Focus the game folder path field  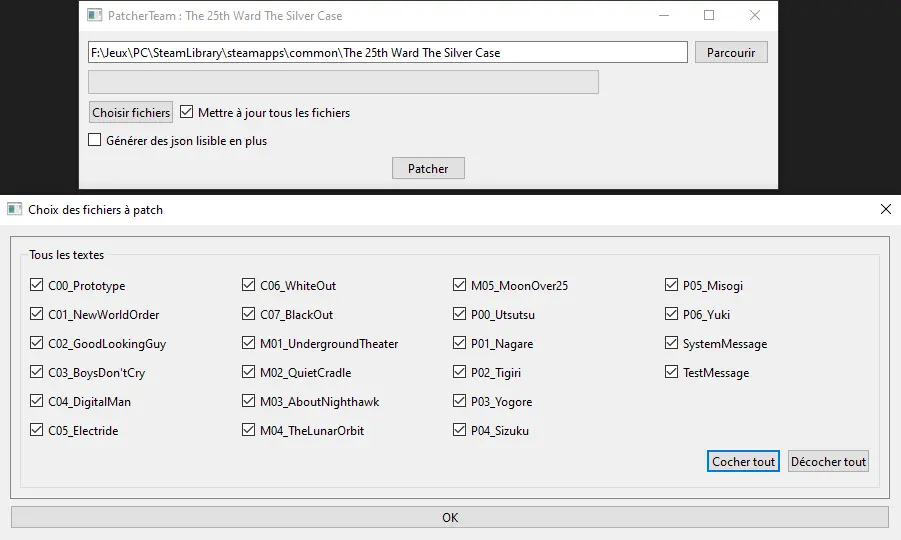coord(388,52)
